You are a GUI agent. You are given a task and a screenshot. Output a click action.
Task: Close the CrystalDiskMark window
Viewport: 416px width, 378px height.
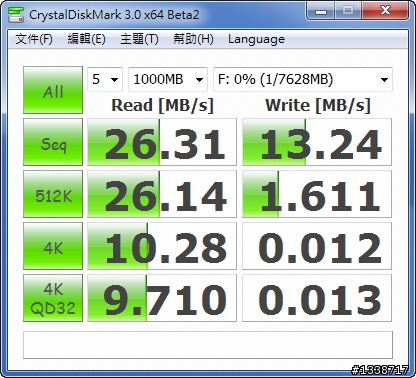click(385, 11)
